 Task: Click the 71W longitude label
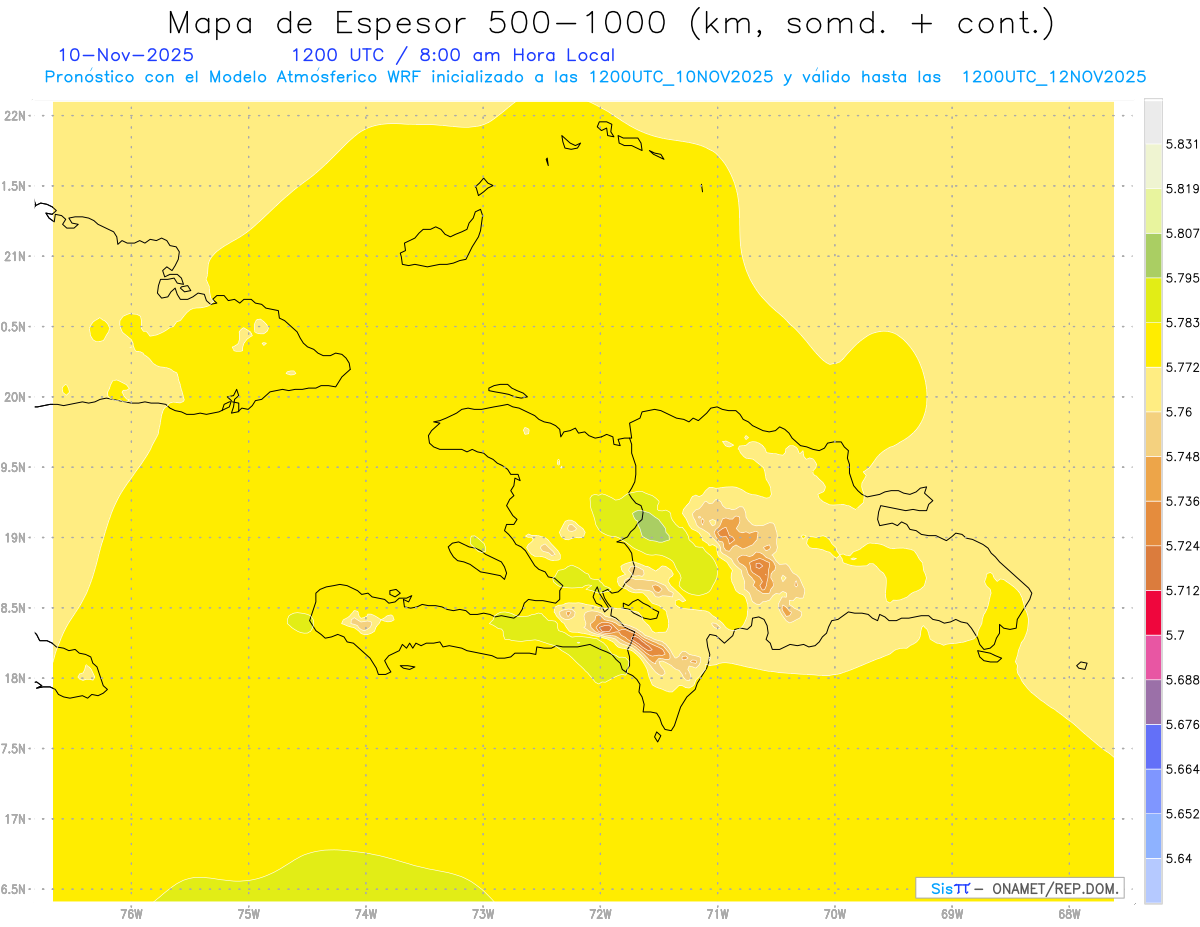click(x=717, y=914)
